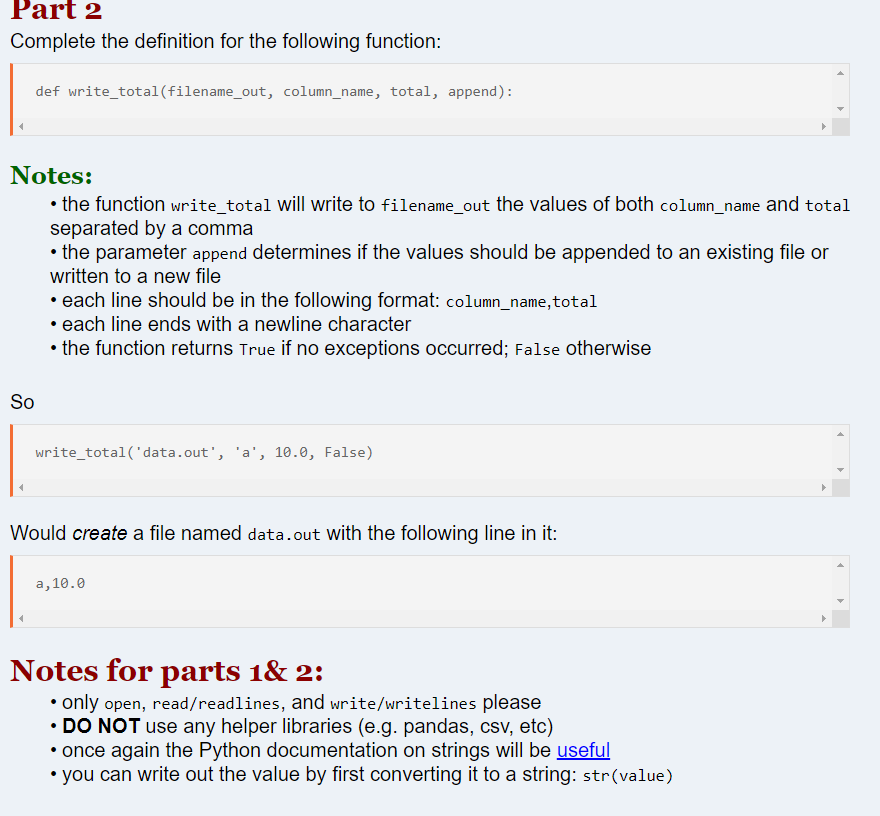Click the up scroll arrow on the function definition code box

(x=841, y=72)
